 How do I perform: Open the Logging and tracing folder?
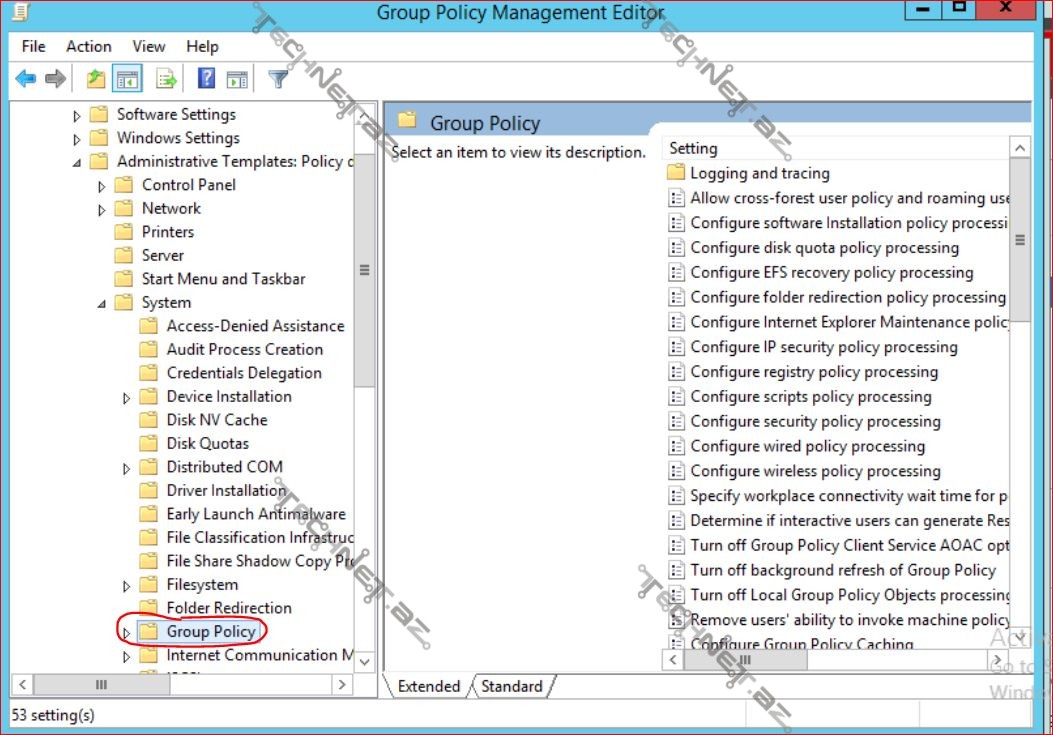[759, 173]
